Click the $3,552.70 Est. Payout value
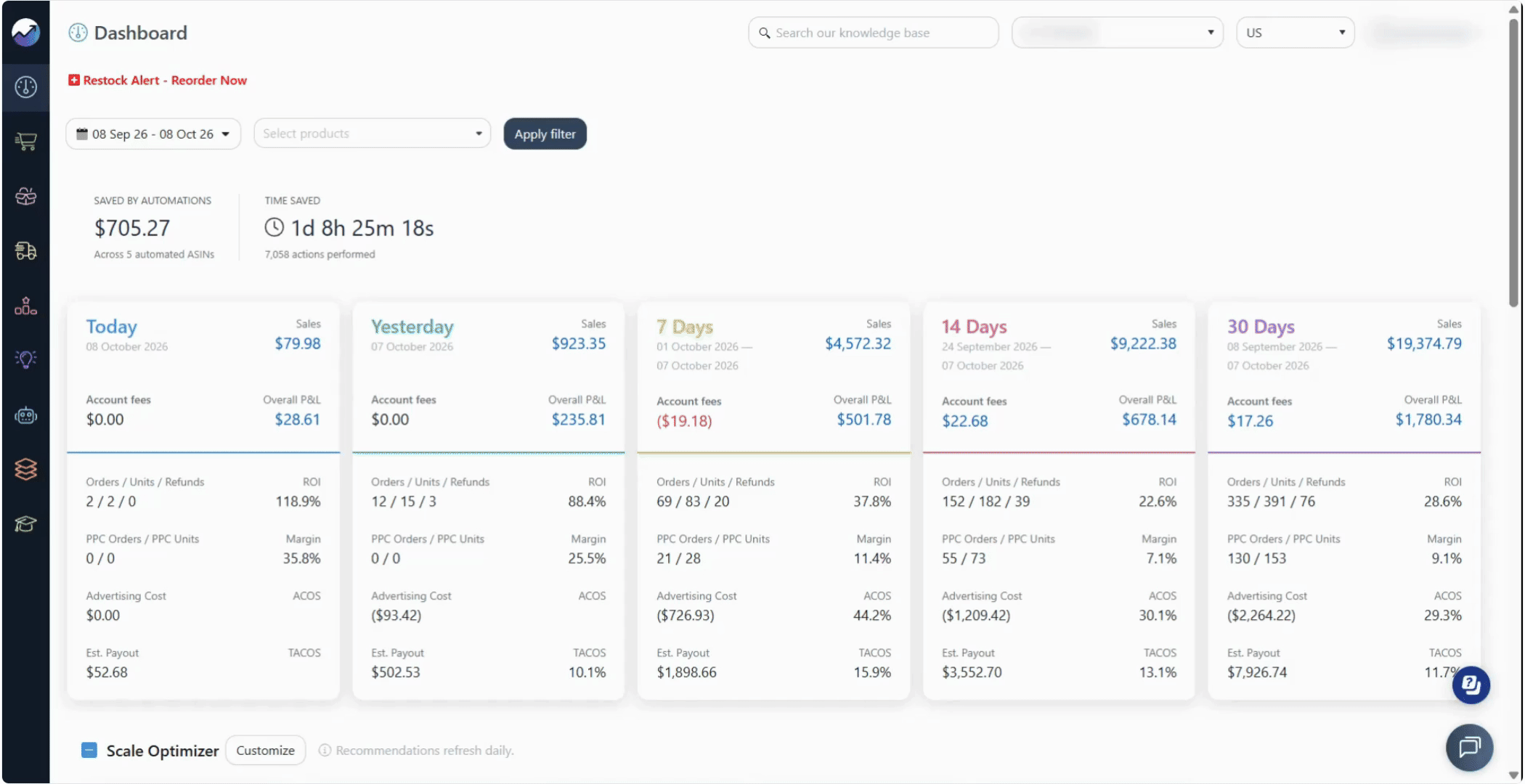1525x784 pixels. (x=972, y=672)
